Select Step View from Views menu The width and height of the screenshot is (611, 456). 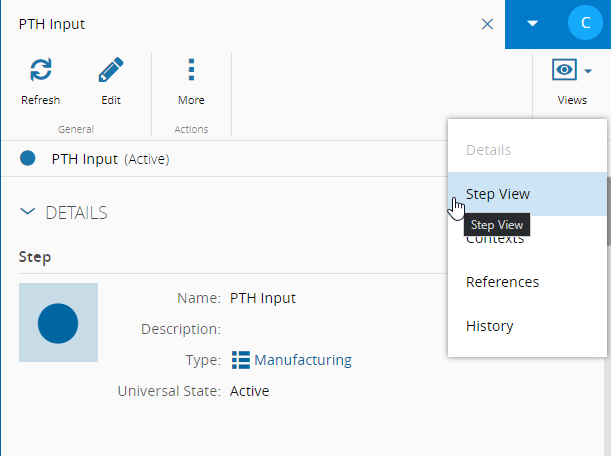(x=498, y=194)
